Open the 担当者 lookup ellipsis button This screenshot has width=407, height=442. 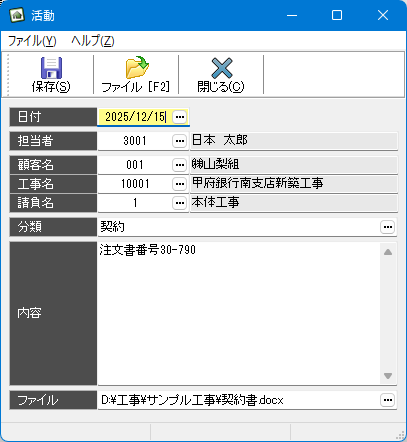tap(180, 141)
